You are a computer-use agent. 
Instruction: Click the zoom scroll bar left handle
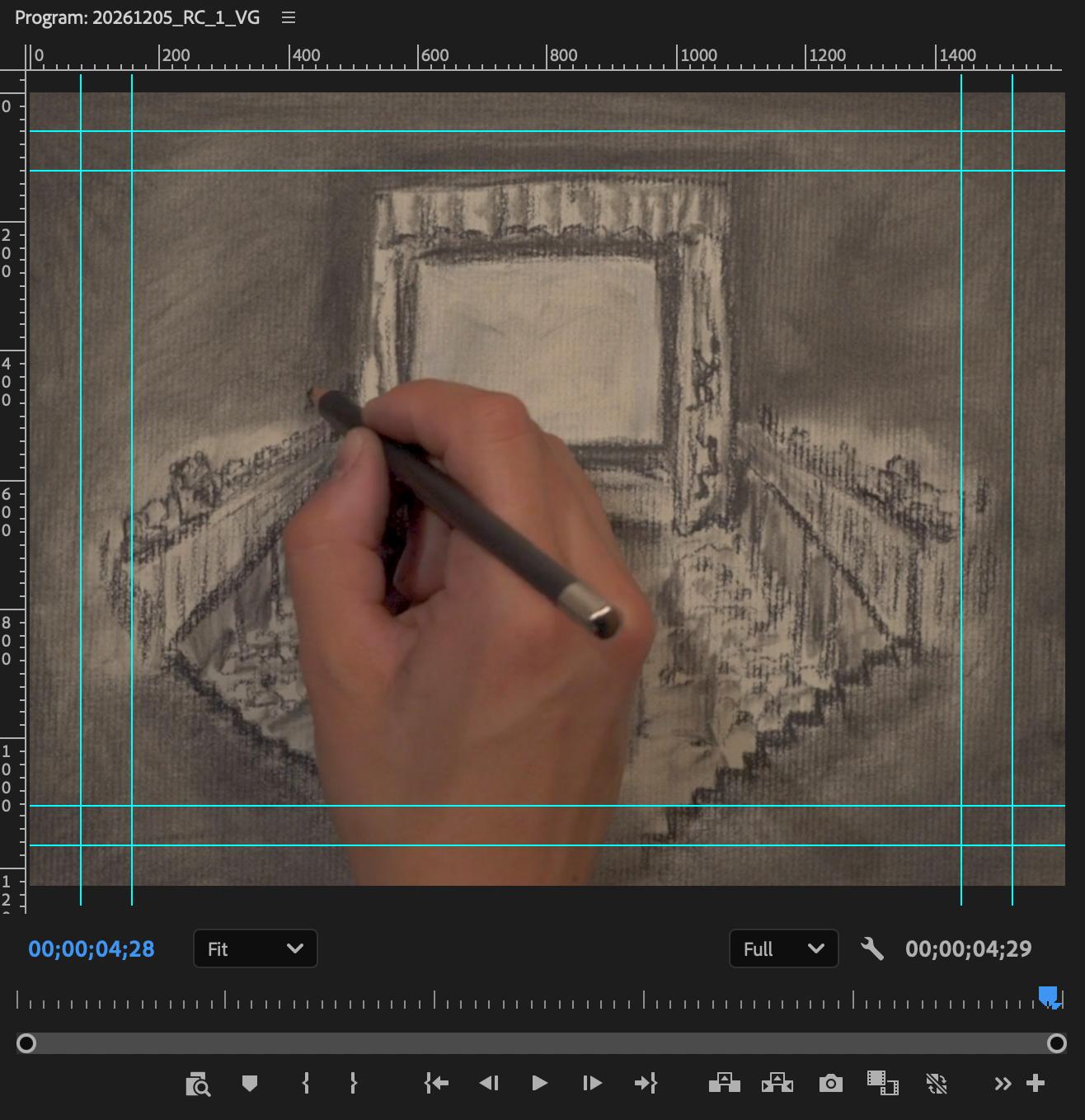coord(26,1043)
